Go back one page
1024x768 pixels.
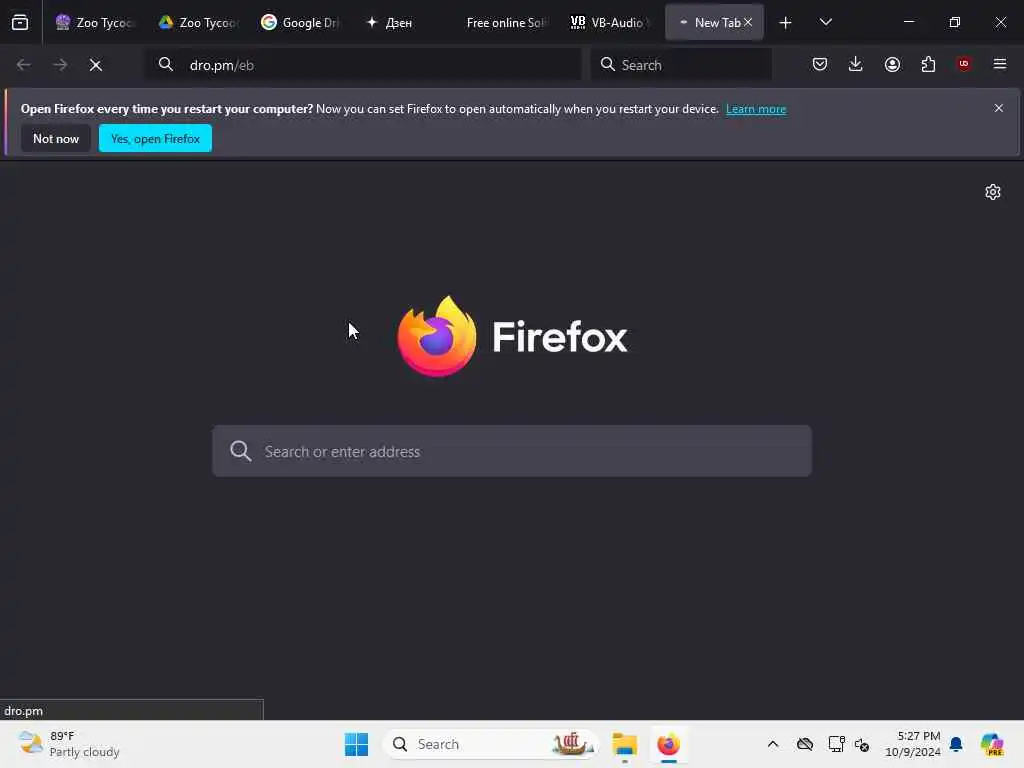tap(24, 65)
